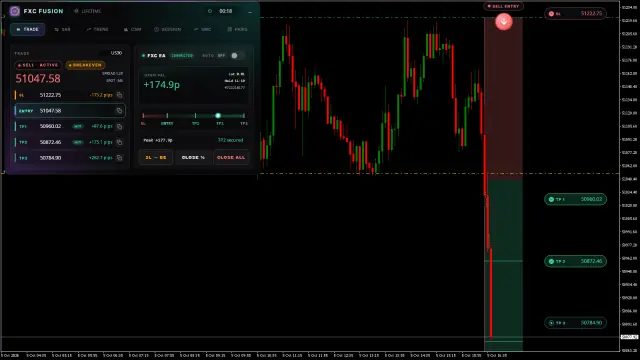
Task: Click the TP 1 50960.02 chart label
Action: click(575, 199)
